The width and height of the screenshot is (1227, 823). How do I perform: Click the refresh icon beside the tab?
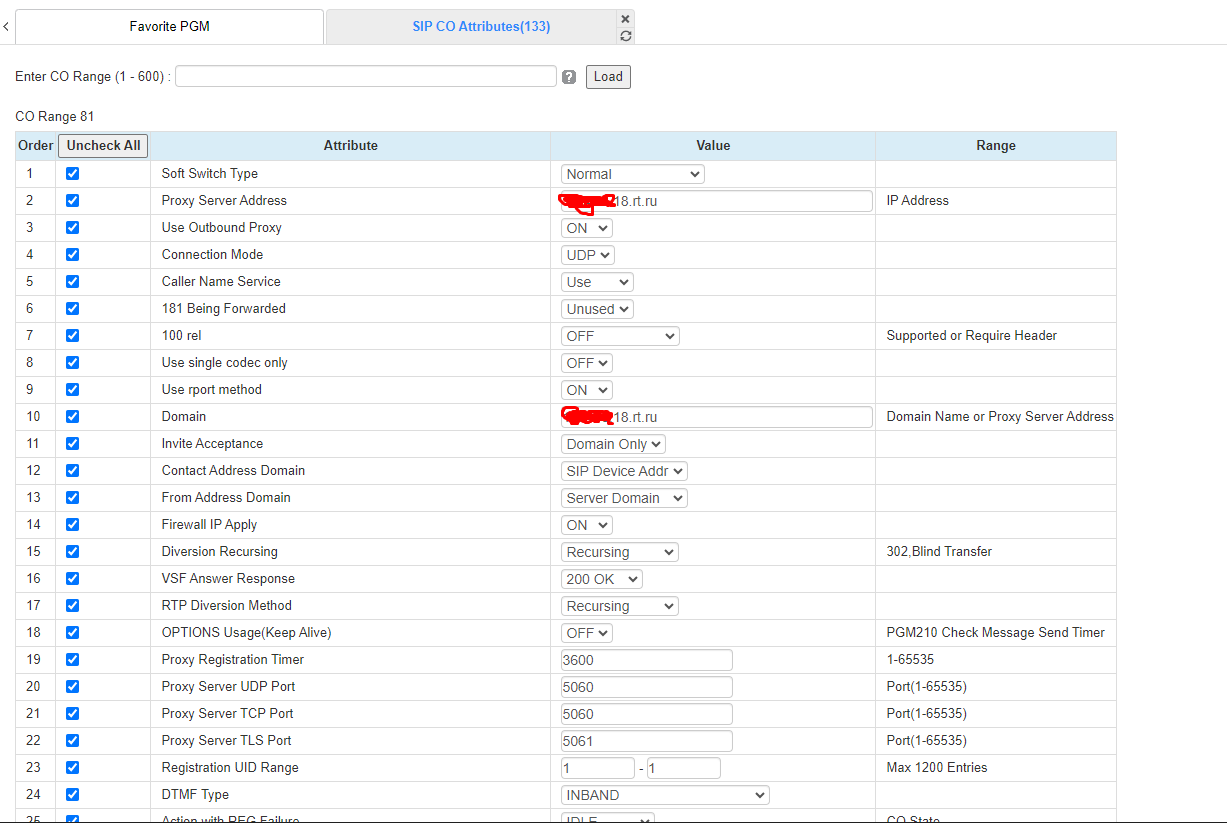[626, 36]
